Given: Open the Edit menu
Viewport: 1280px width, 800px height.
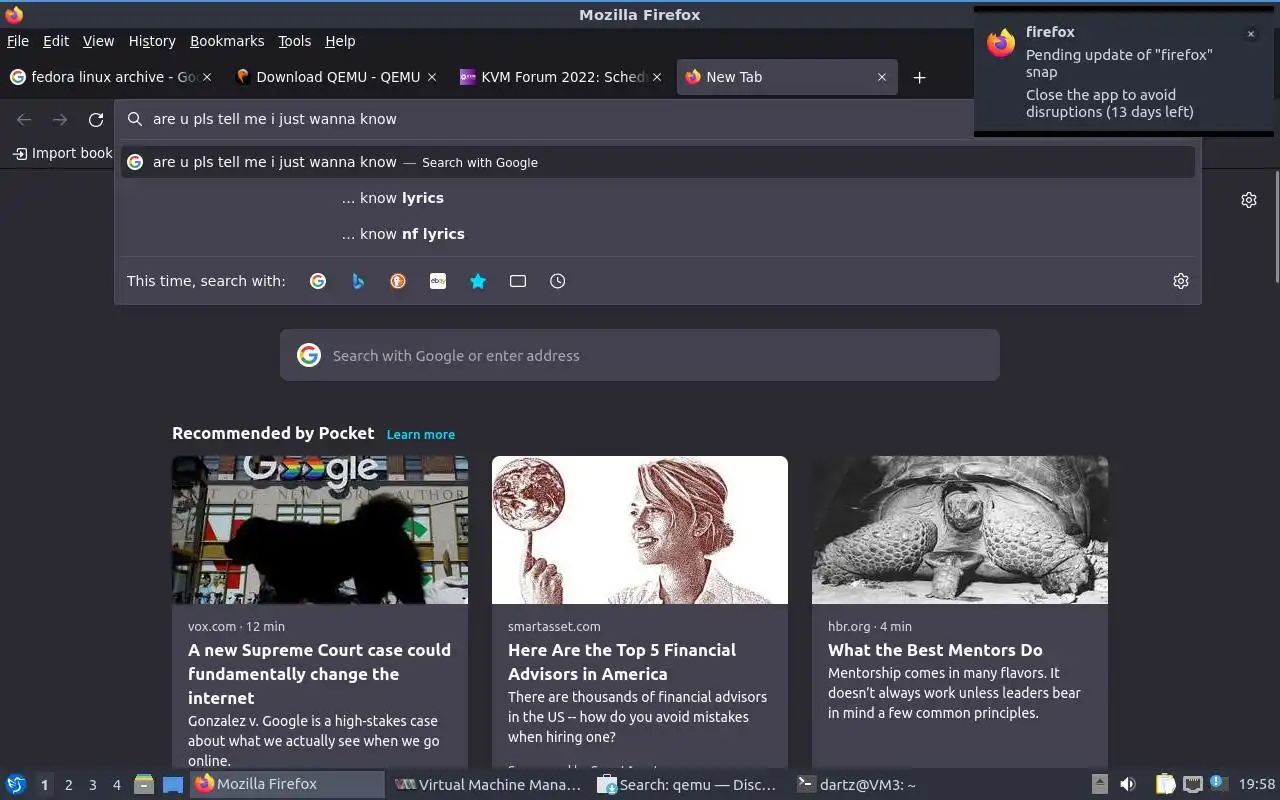Looking at the screenshot, I should tap(56, 41).
